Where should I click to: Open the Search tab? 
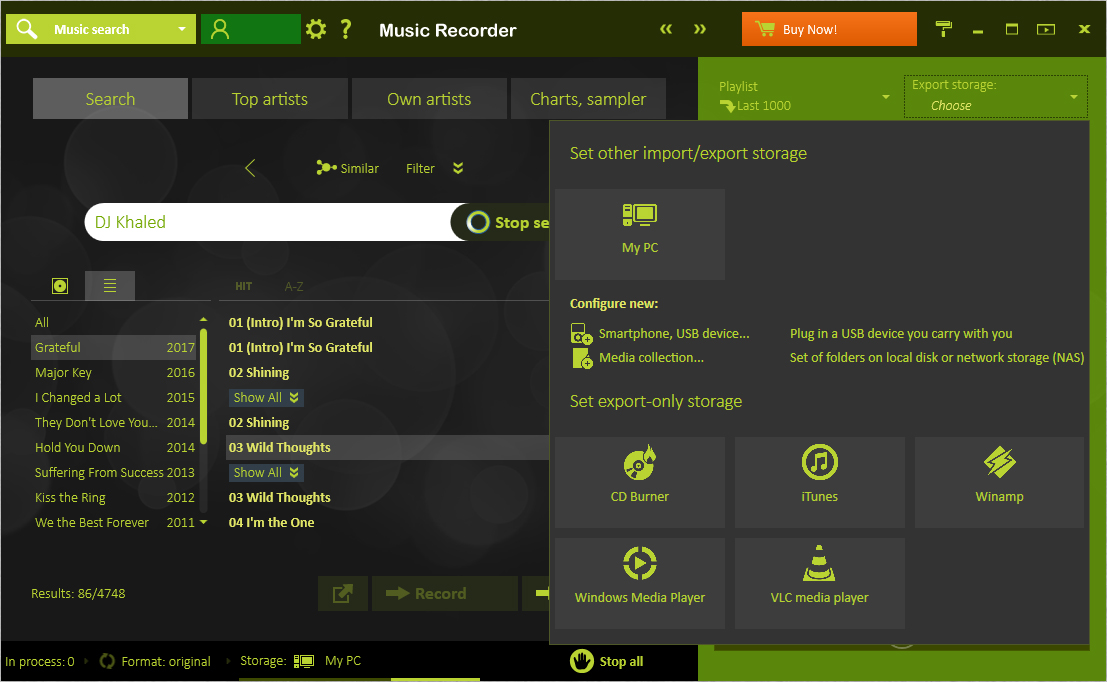tap(110, 99)
